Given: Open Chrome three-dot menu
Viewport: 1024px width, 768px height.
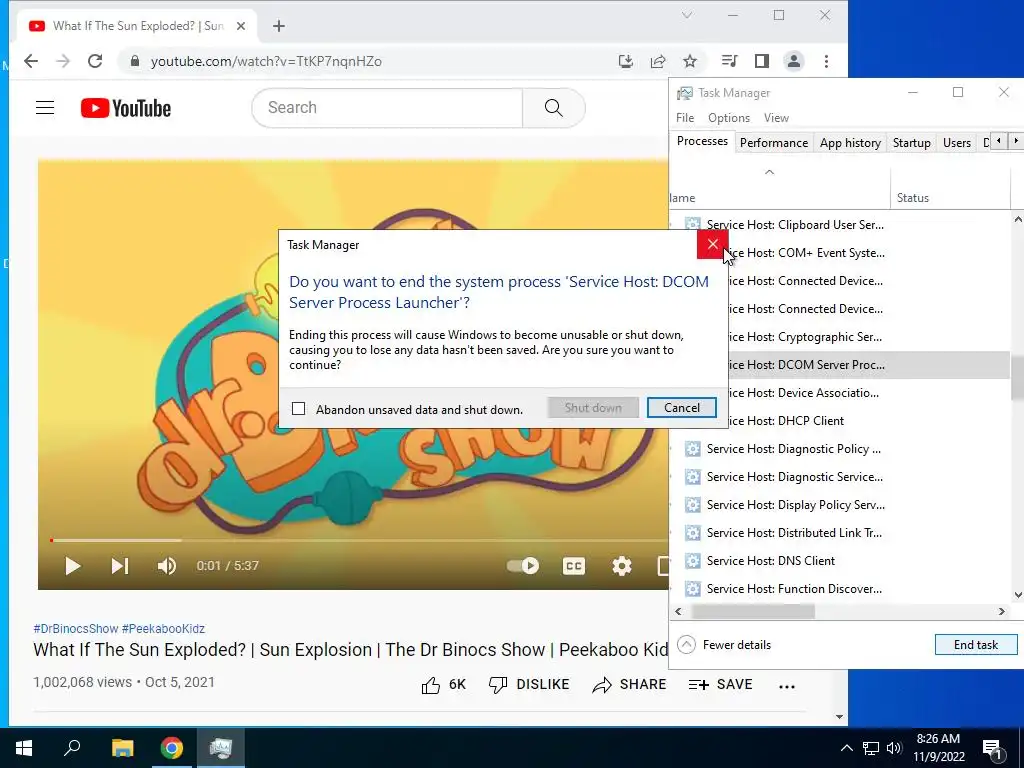Looking at the screenshot, I should [x=826, y=61].
